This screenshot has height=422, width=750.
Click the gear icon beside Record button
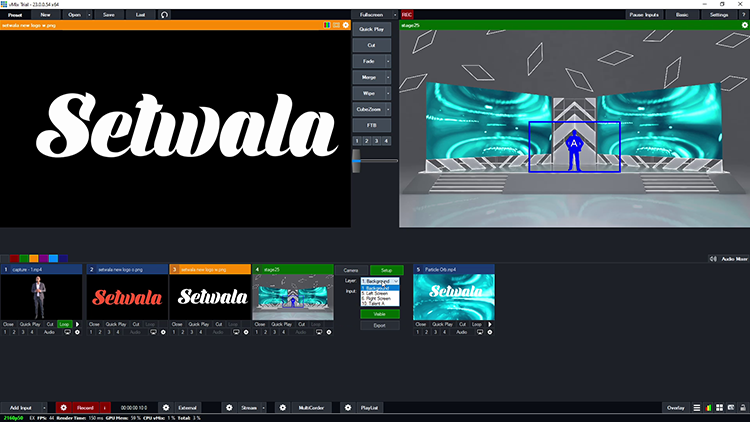click(x=63, y=408)
